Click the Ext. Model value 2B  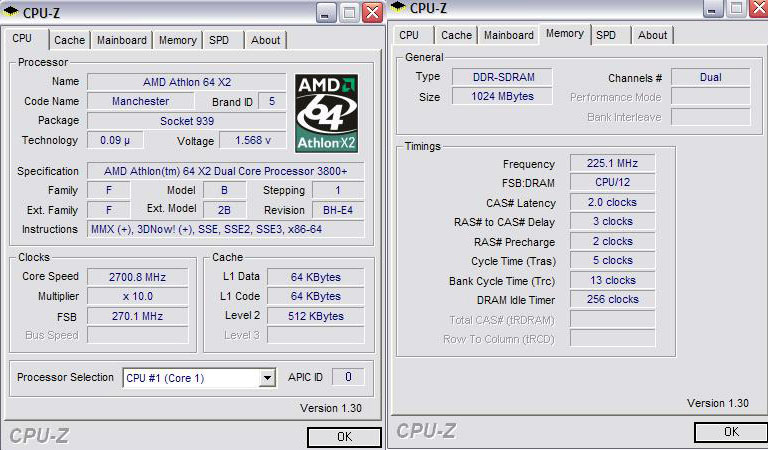(224, 210)
